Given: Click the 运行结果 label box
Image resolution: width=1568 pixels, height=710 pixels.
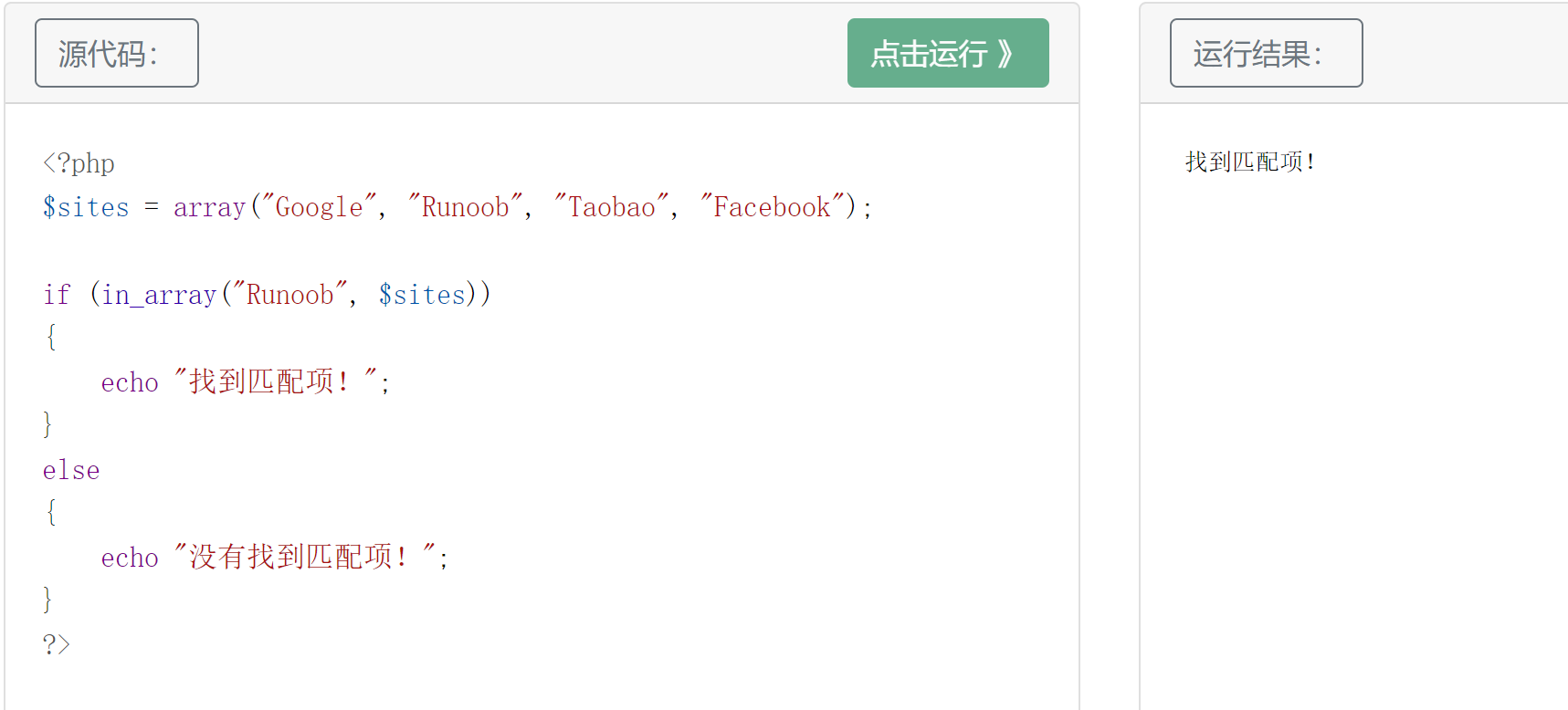Looking at the screenshot, I should click(1266, 53).
